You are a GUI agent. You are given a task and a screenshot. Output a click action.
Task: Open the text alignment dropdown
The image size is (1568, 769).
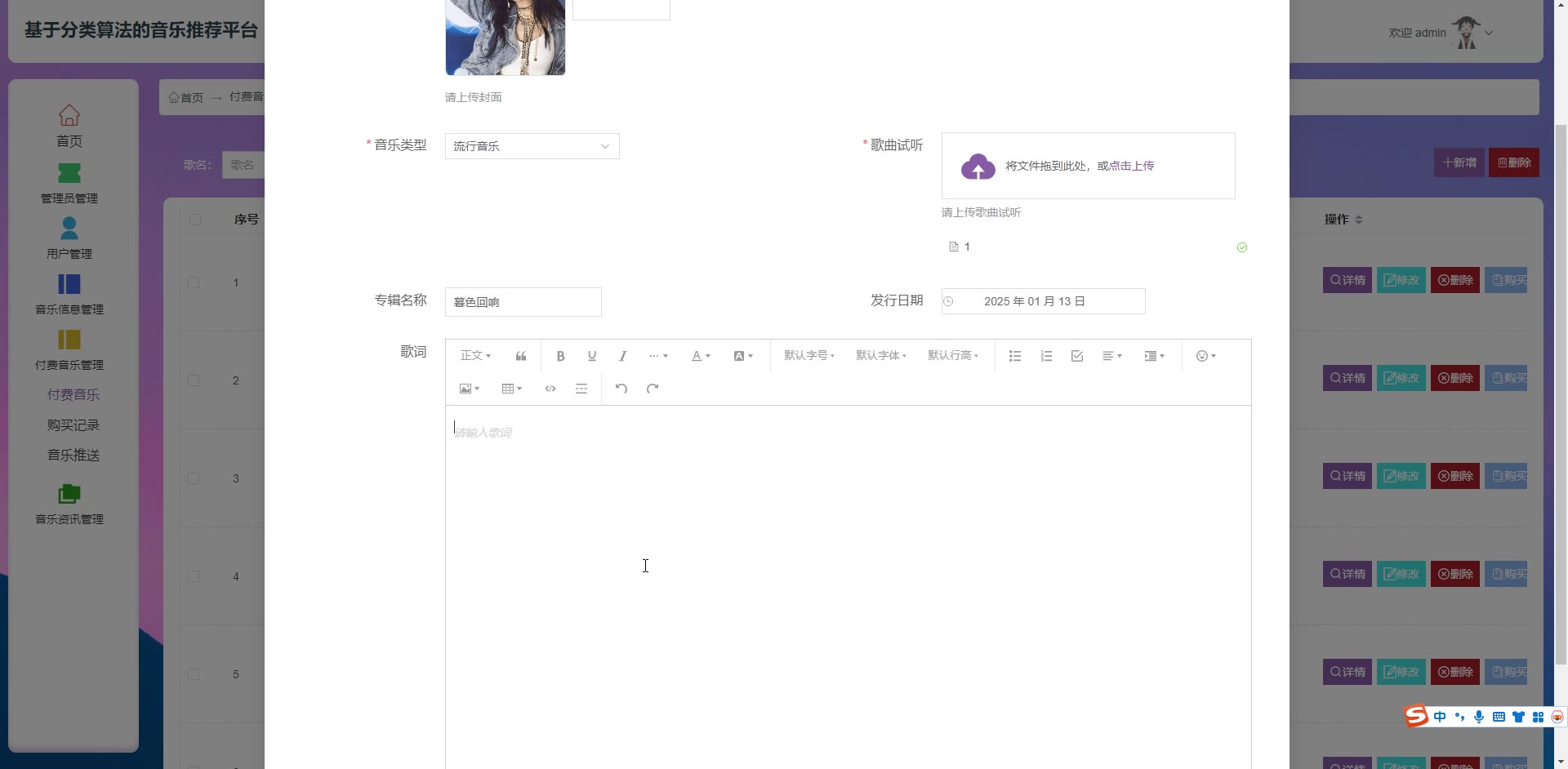1112,356
